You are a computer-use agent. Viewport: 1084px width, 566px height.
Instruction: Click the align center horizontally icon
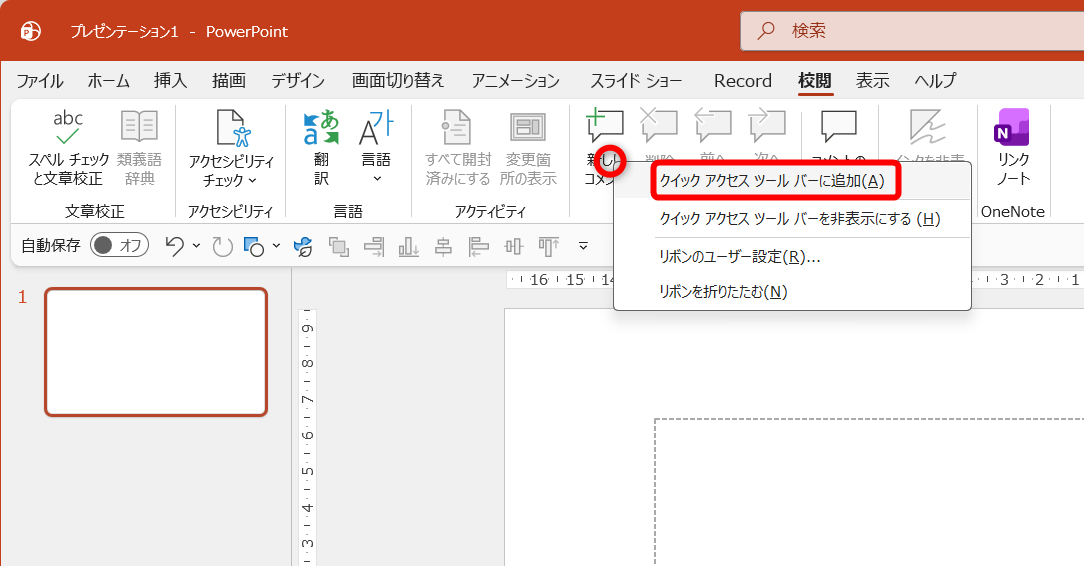[x=443, y=246]
